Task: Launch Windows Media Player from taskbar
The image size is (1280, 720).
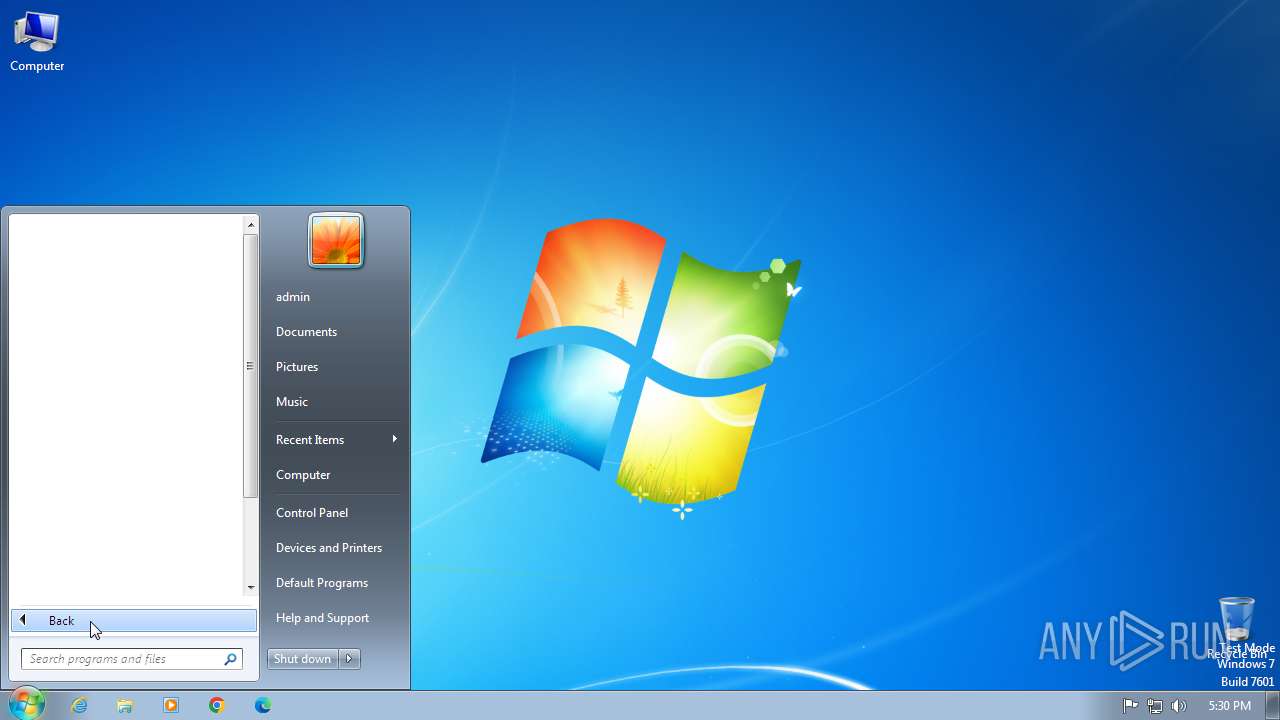Action: point(171,705)
